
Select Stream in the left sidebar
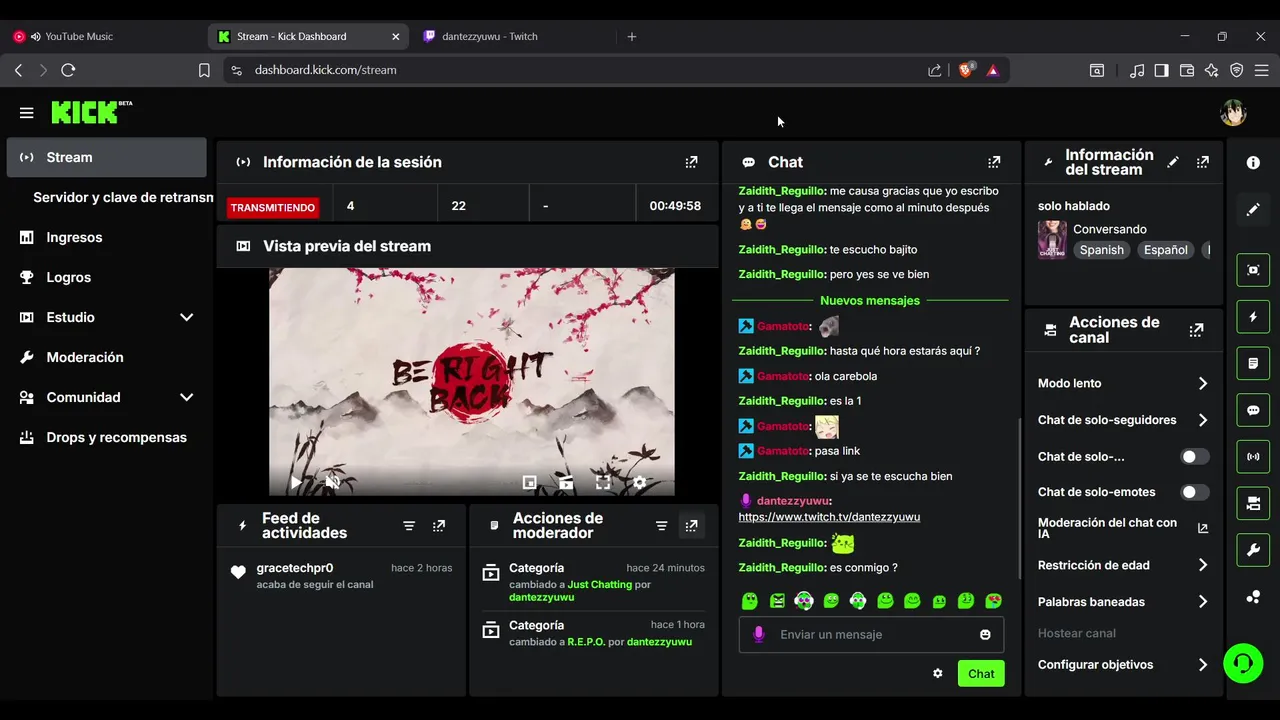107,157
